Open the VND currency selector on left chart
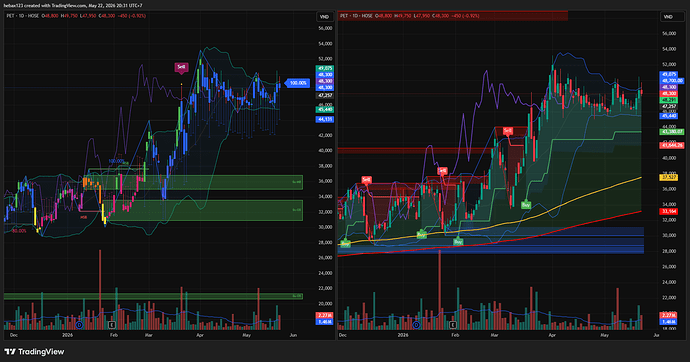690x362 pixels. click(x=324, y=17)
